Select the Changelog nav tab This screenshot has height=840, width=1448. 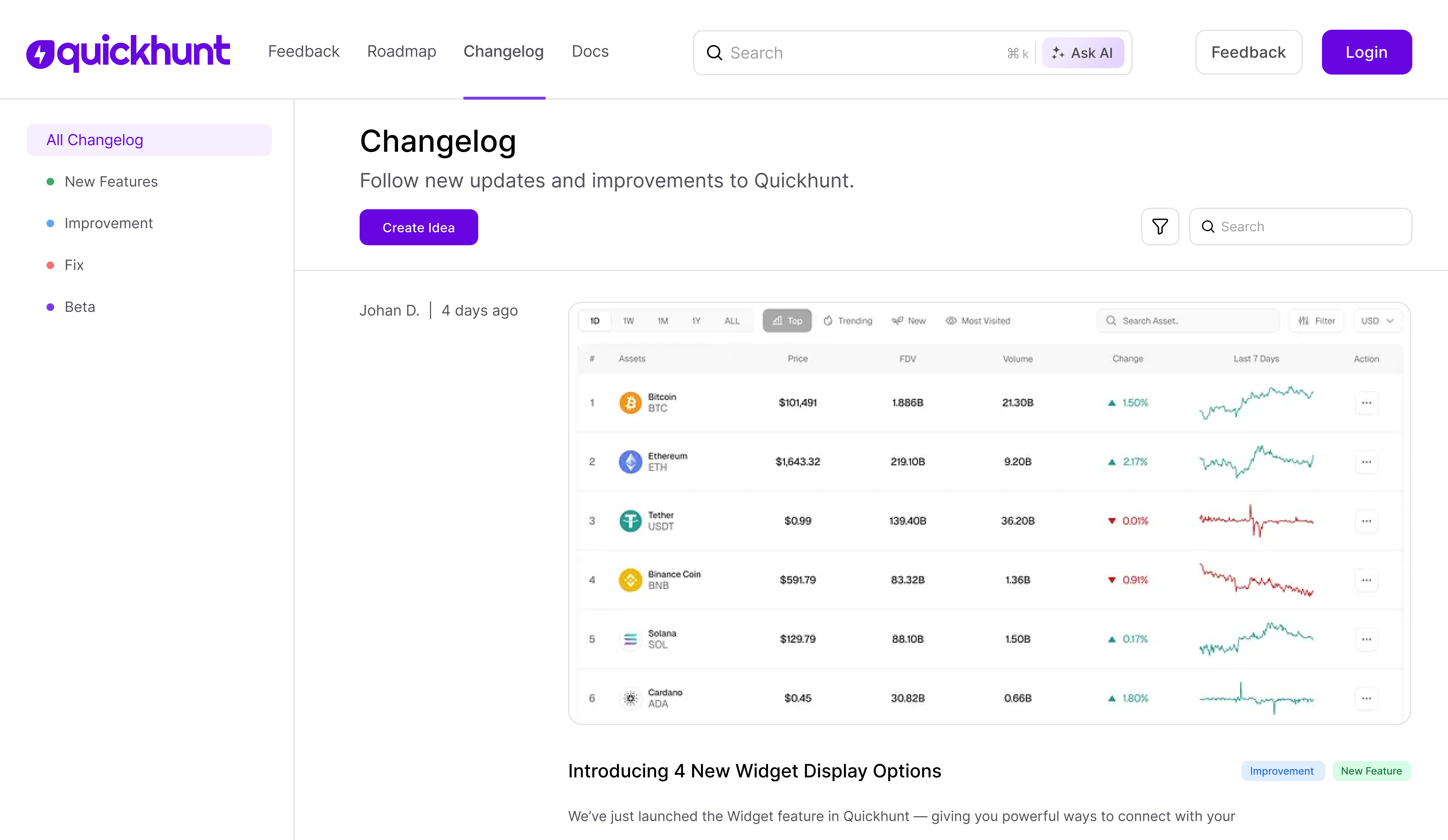[x=503, y=52]
